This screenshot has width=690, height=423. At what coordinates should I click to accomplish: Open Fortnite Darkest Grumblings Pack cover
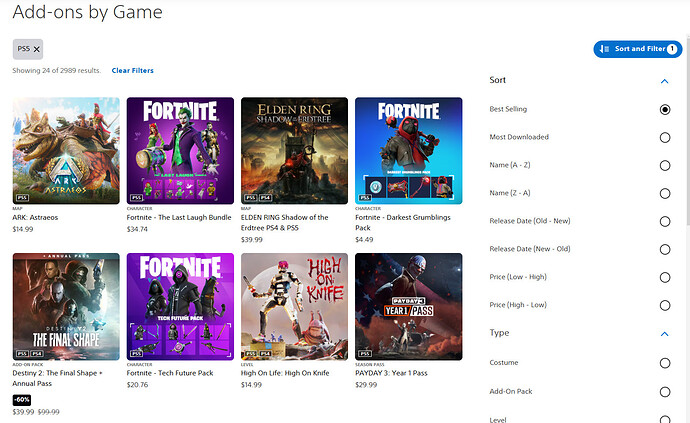[409, 151]
